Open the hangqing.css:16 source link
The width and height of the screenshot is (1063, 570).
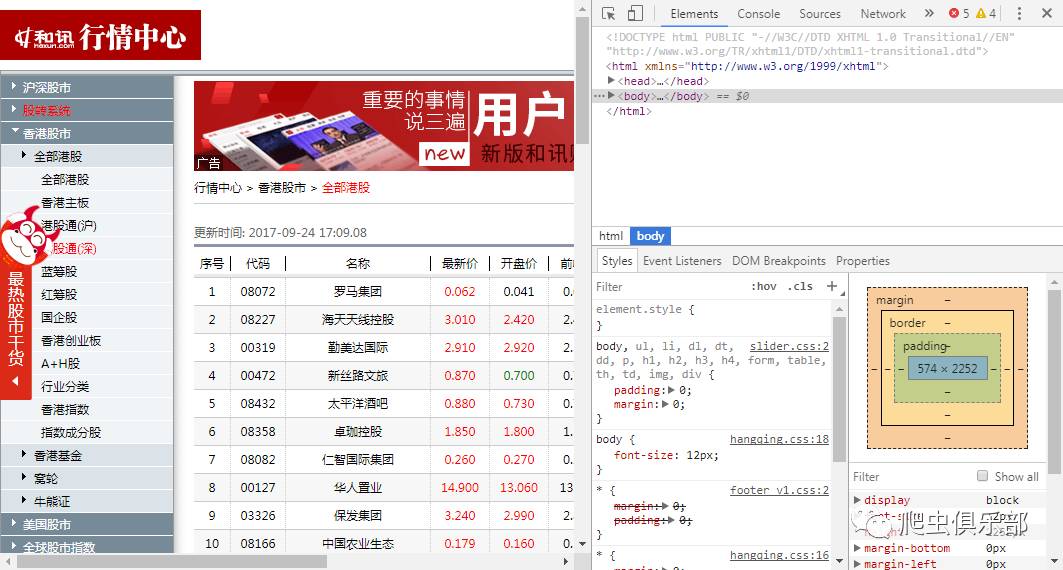click(779, 555)
